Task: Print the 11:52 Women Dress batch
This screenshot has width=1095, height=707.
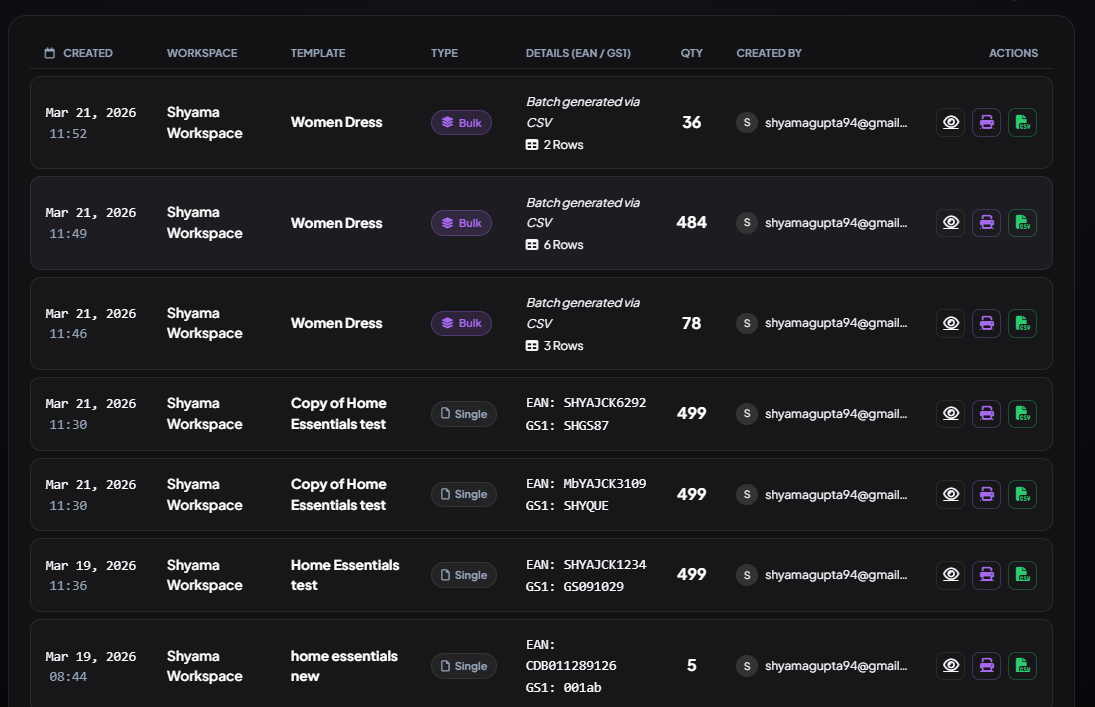Action: tap(987, 122)
